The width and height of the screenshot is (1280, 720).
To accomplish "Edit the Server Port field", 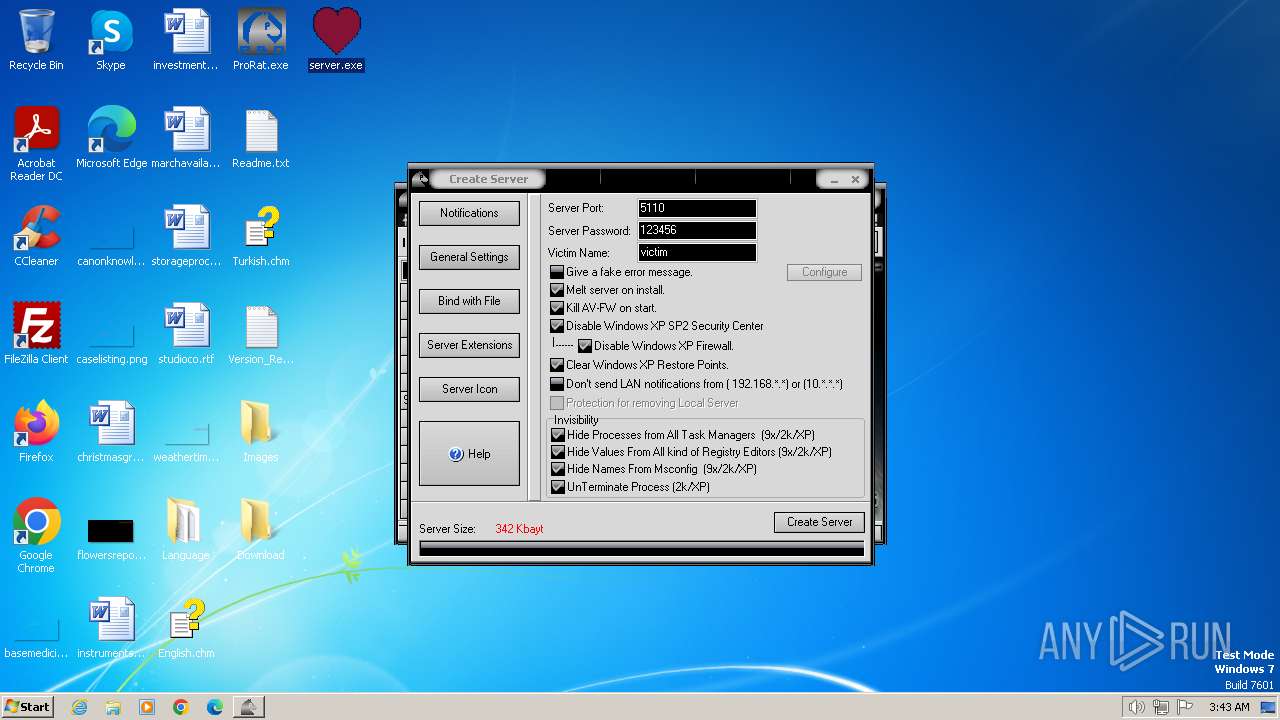I will tap(697, 208).
